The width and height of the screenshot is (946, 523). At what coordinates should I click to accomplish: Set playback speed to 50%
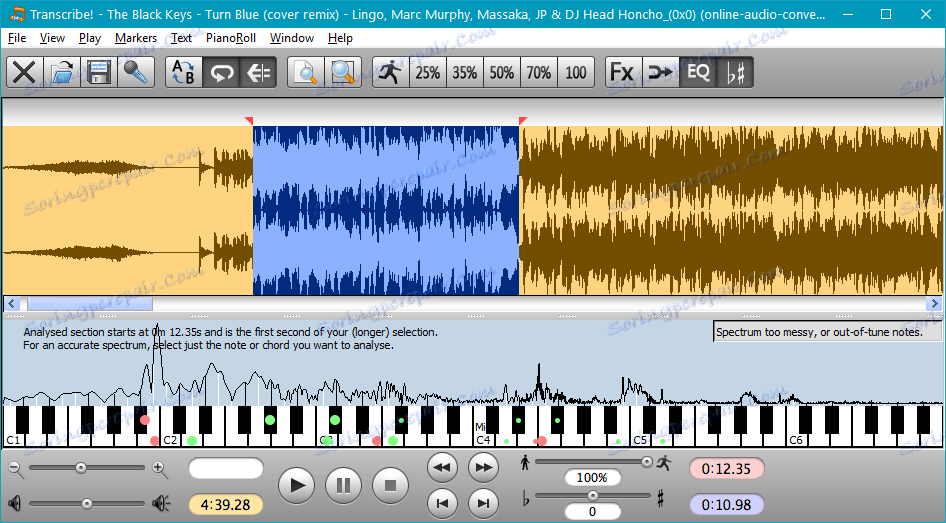pos(502,72)
